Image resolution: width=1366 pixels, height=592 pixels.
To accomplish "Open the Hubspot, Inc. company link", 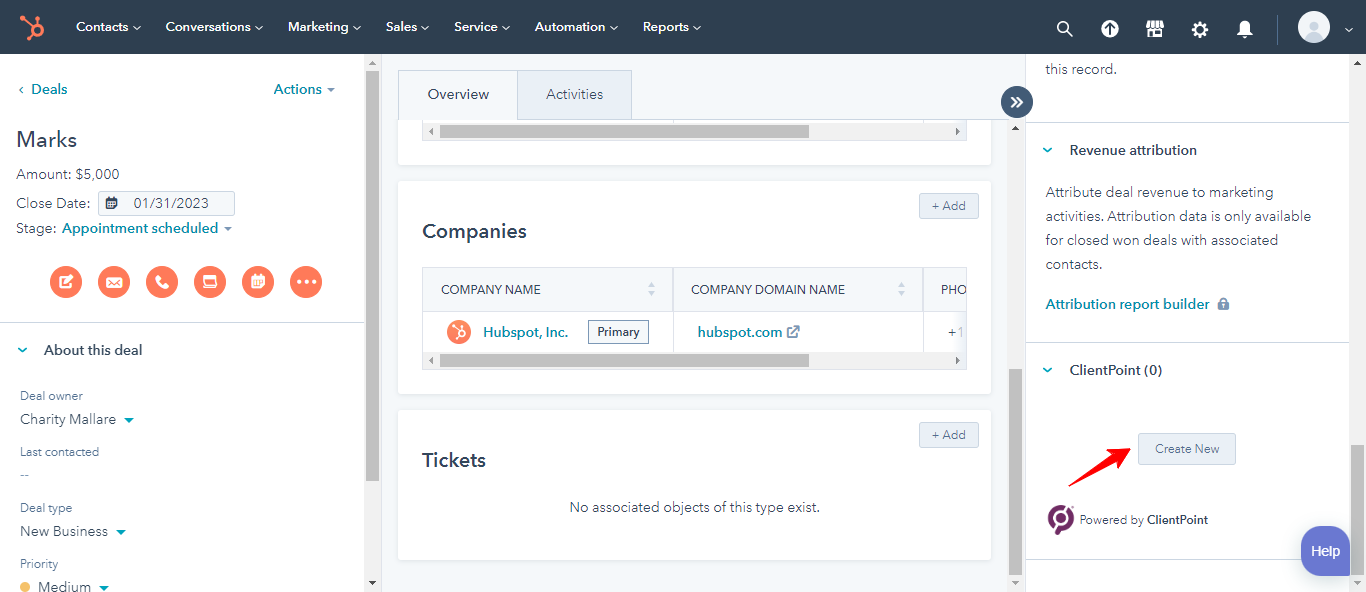I will point(525,332).
